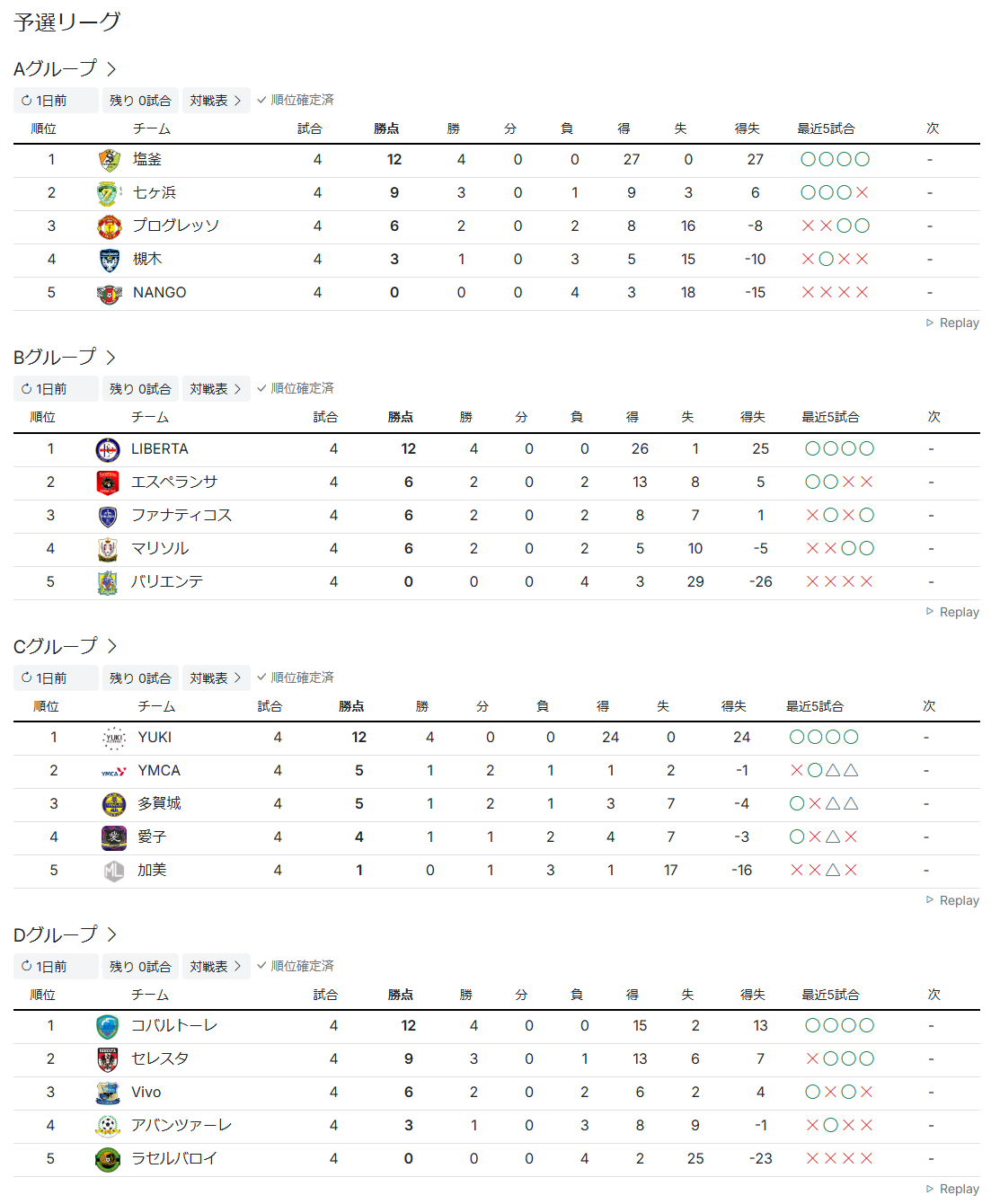Click the 多賀城 team badge
The height and width of the screenshot is (1204, 991).
[114, 804]
